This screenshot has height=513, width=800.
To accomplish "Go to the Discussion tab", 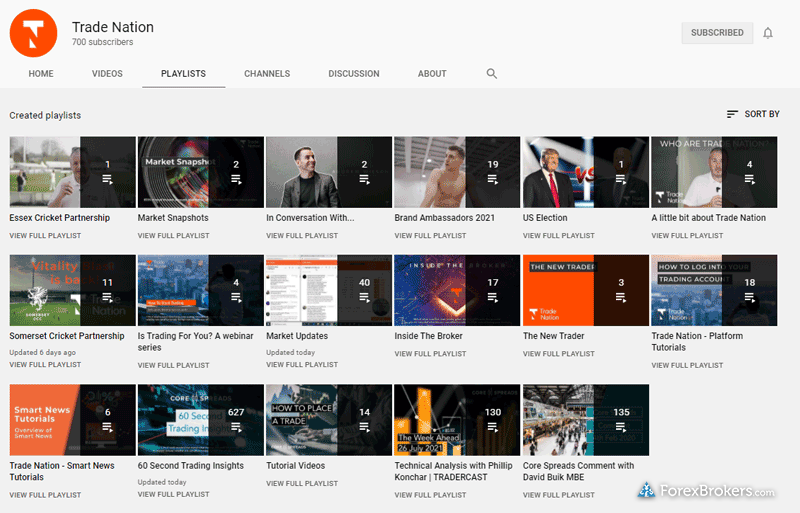I will pyautogui.click(x=354, y=74).
